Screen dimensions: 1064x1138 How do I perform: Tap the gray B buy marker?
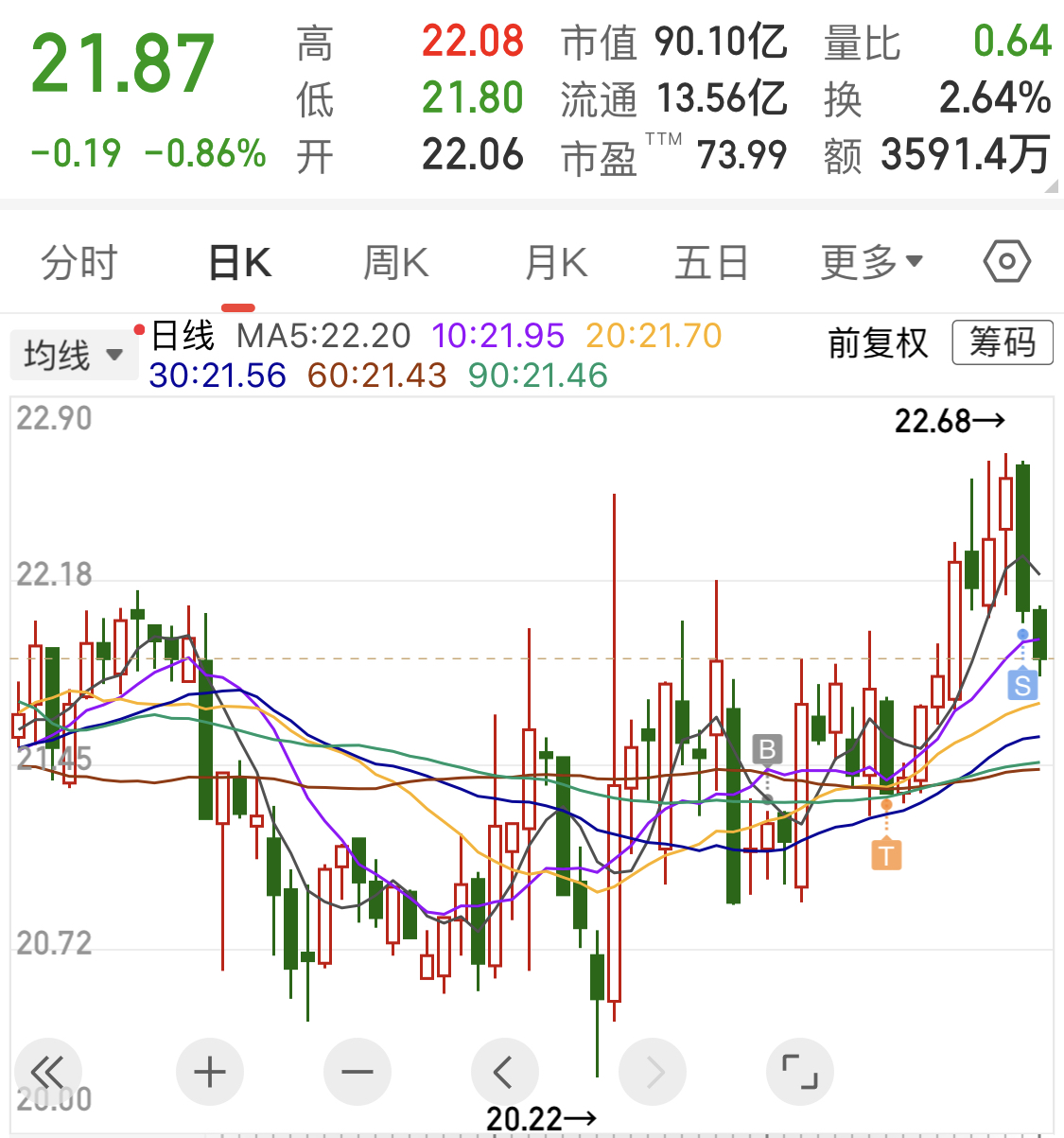pos(767,750)
